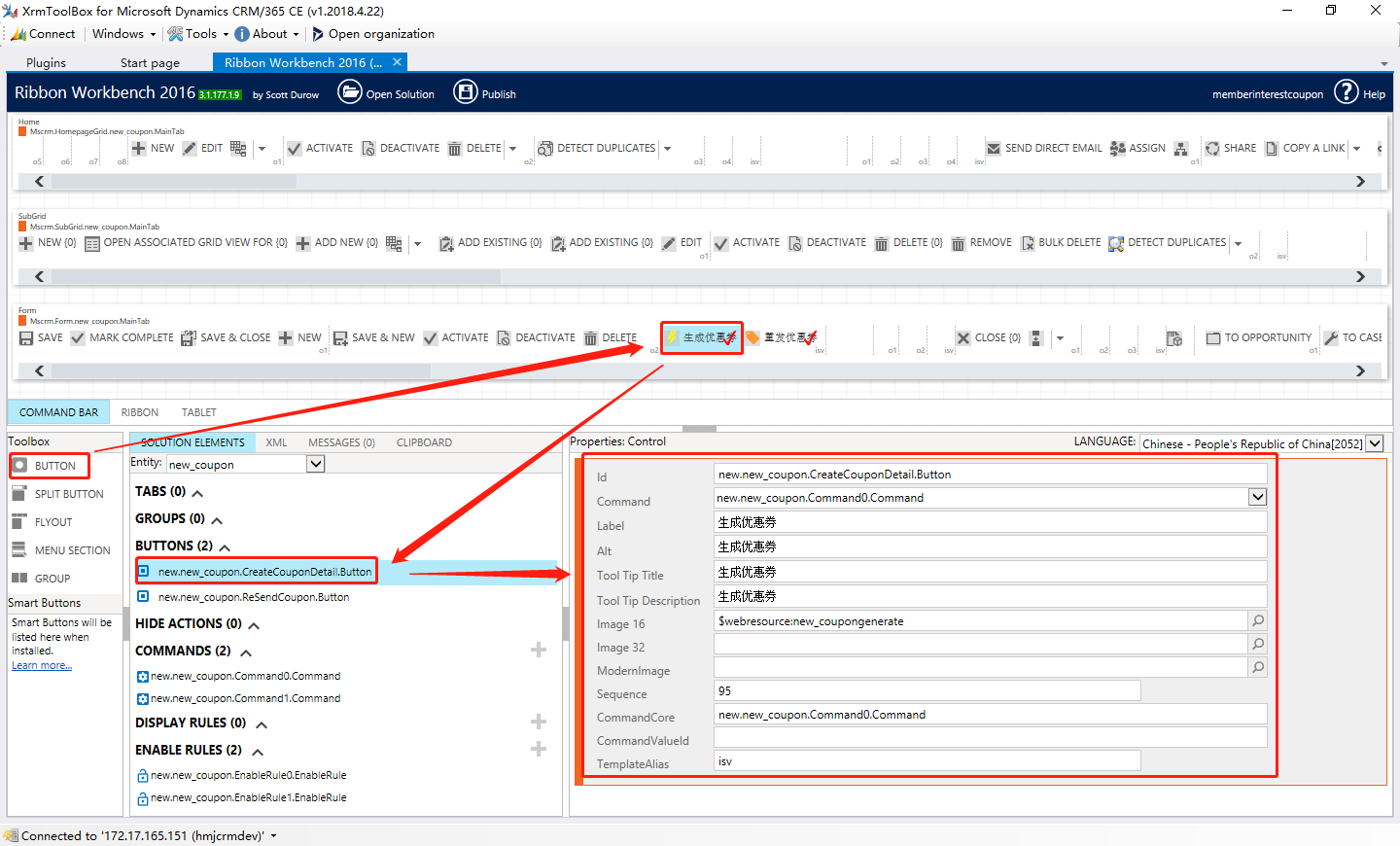Collapse the COMMANDS (2) section
This screenshot has height=846, width=1400.
[246, 652]
